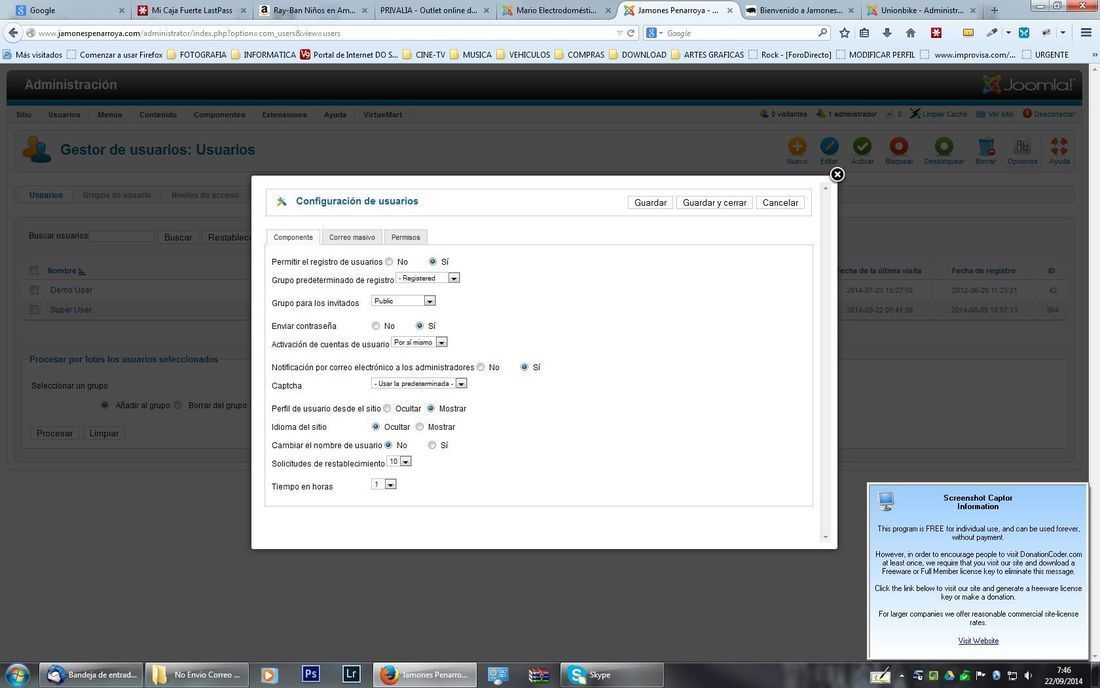Switch to the Permisos tab
Screen dimensions: 1100x688
405,237
